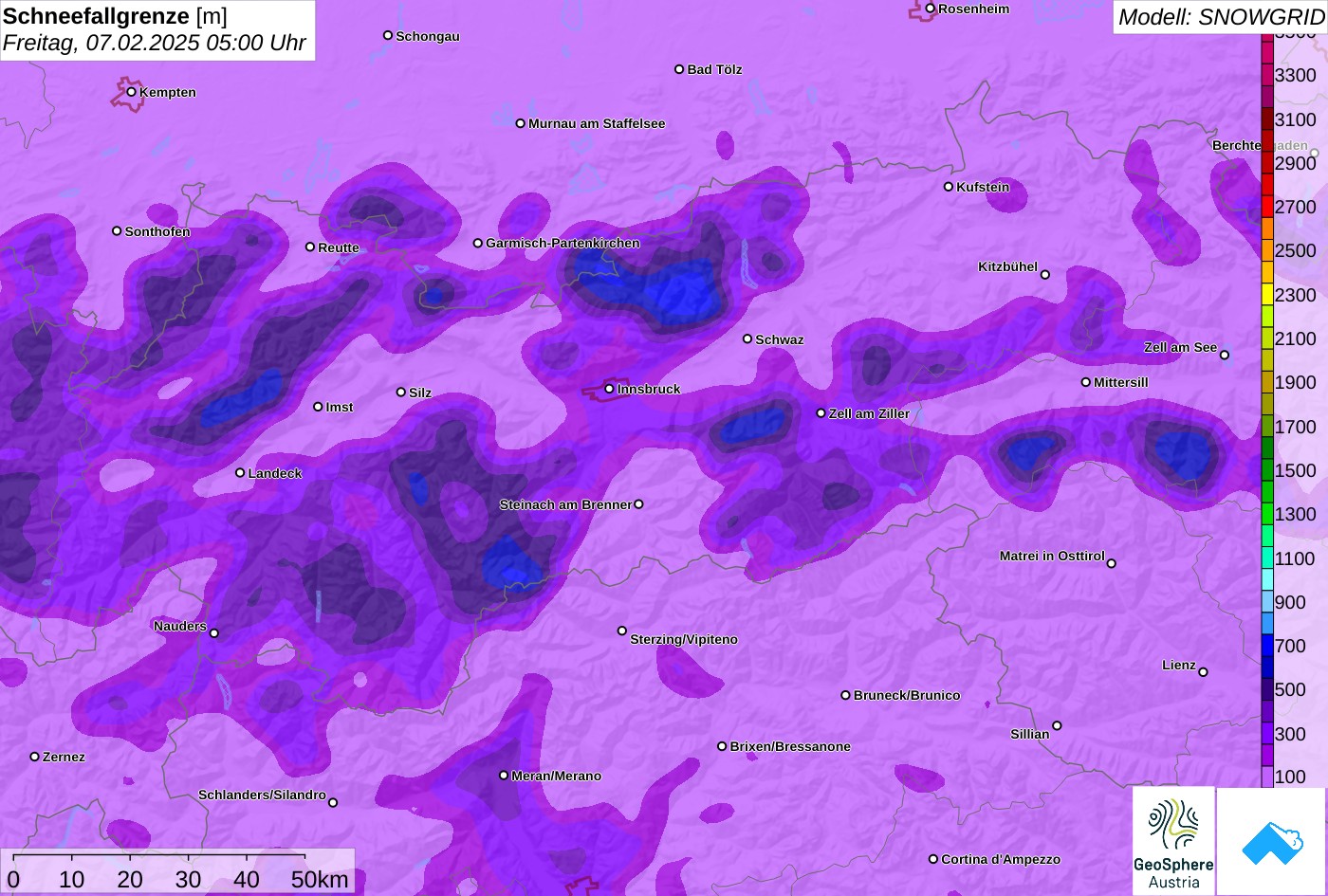The image size is (1328, 896).
Task: Click the 'Bad Tölz' town label
Action: pyautogui.click(x=714, y=70)
